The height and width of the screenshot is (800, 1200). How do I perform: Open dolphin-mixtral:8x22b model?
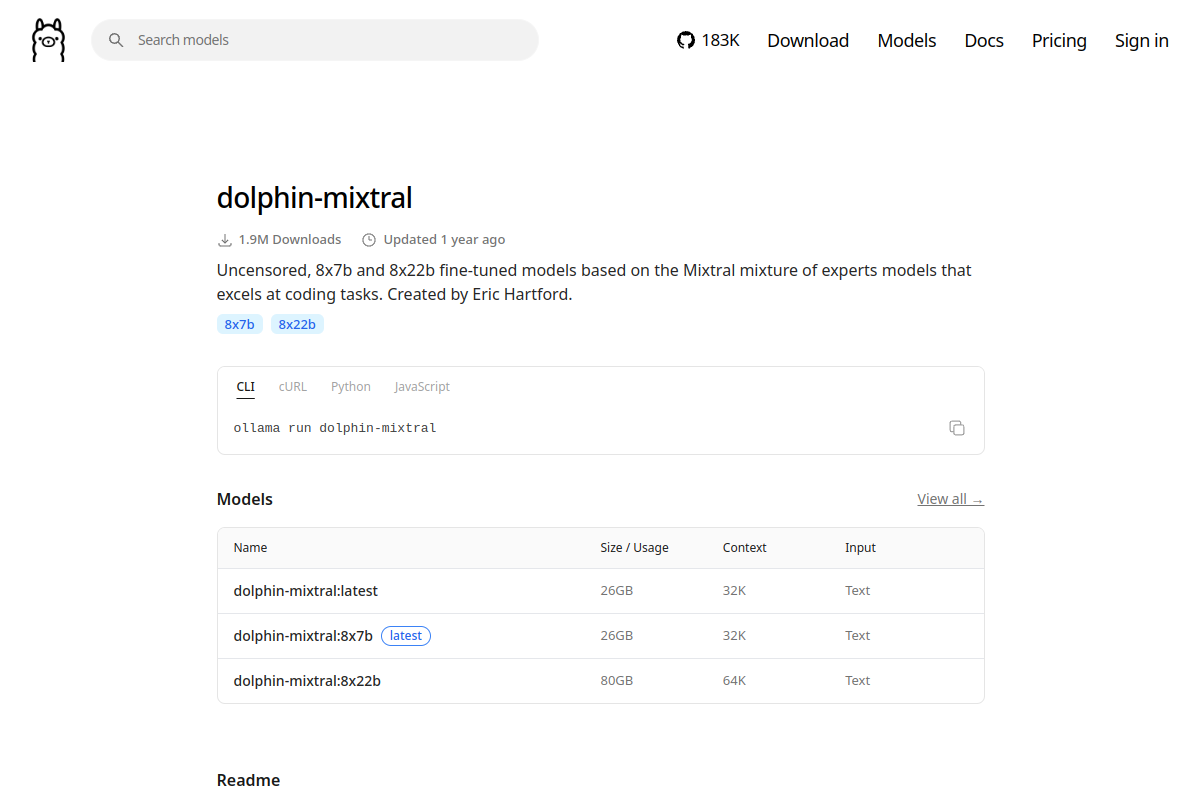(307, 681)
